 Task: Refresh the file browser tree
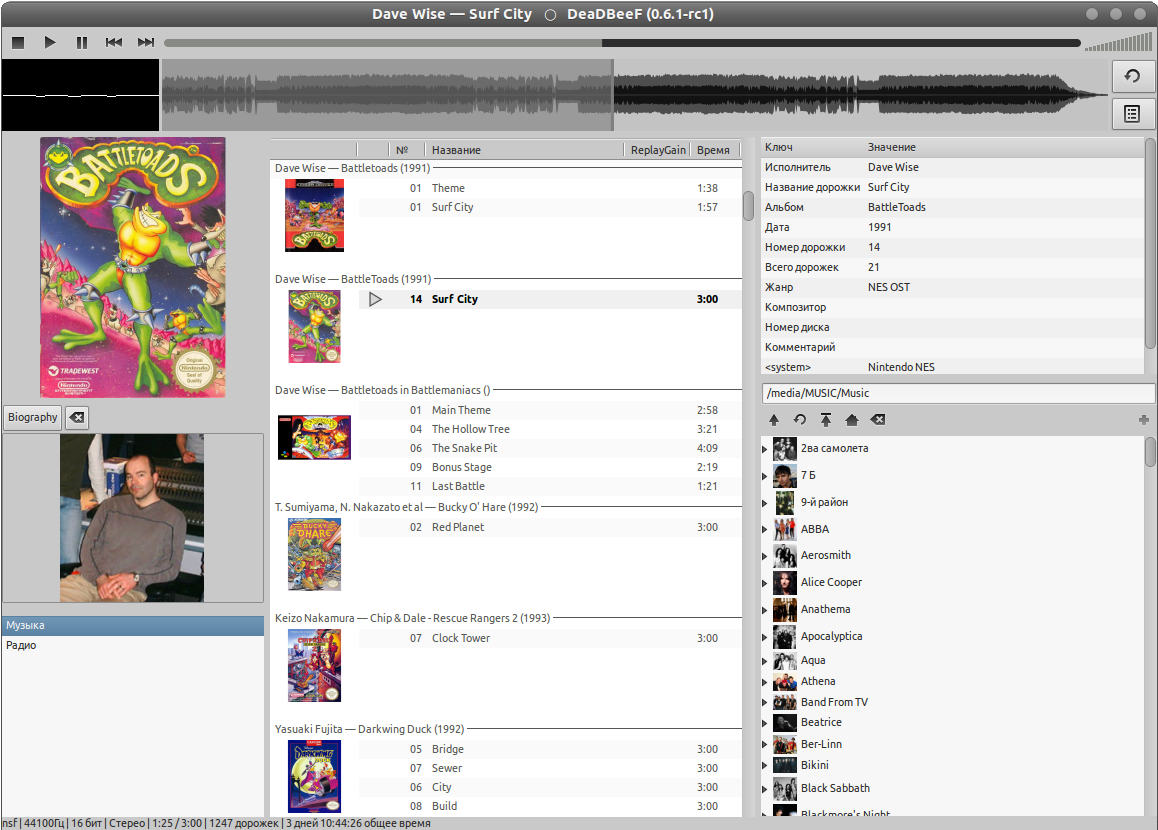[x=798, y=420]
